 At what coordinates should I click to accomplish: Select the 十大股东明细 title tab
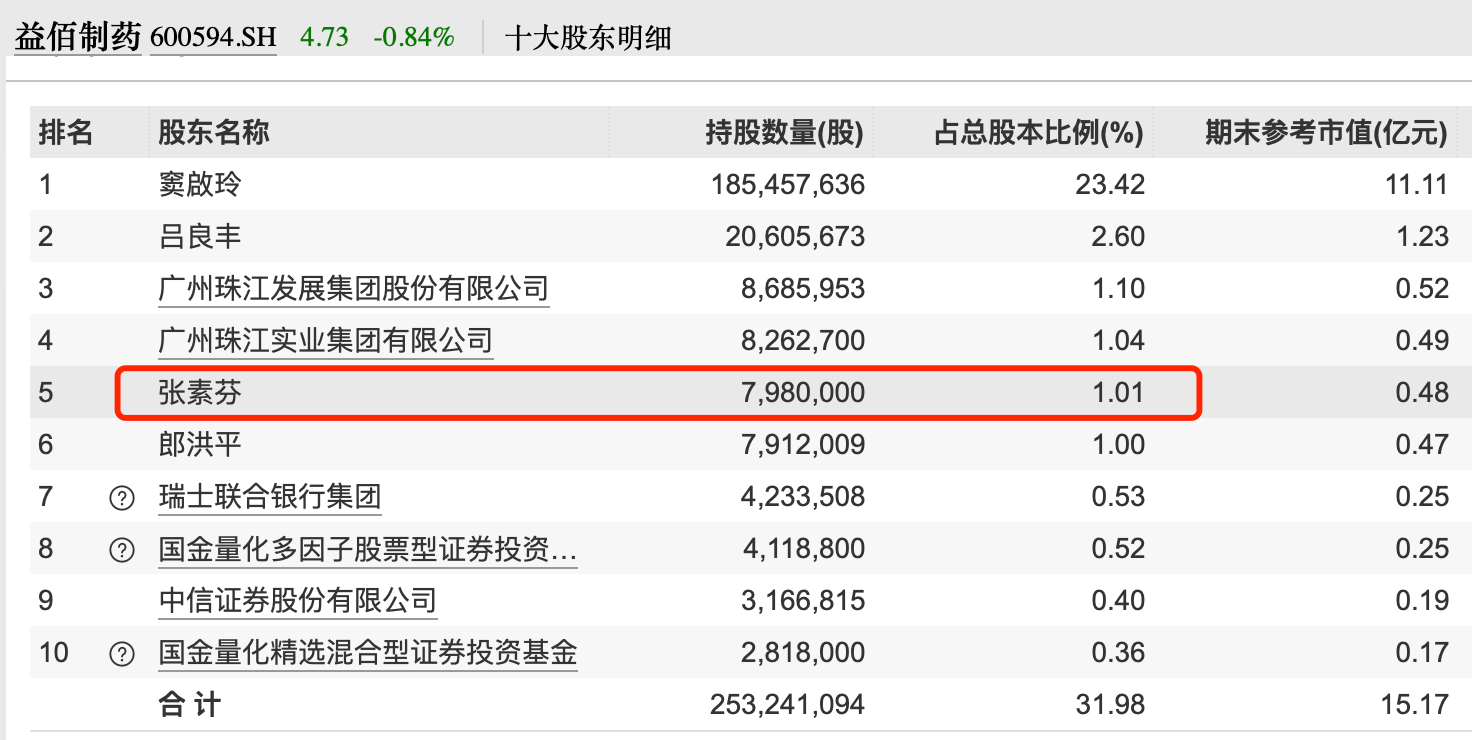tap(588, 38)
